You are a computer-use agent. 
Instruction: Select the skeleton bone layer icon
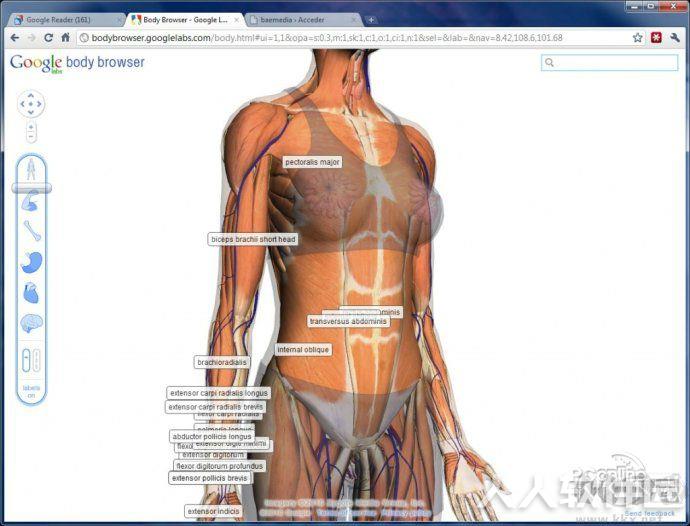(32, 231)
